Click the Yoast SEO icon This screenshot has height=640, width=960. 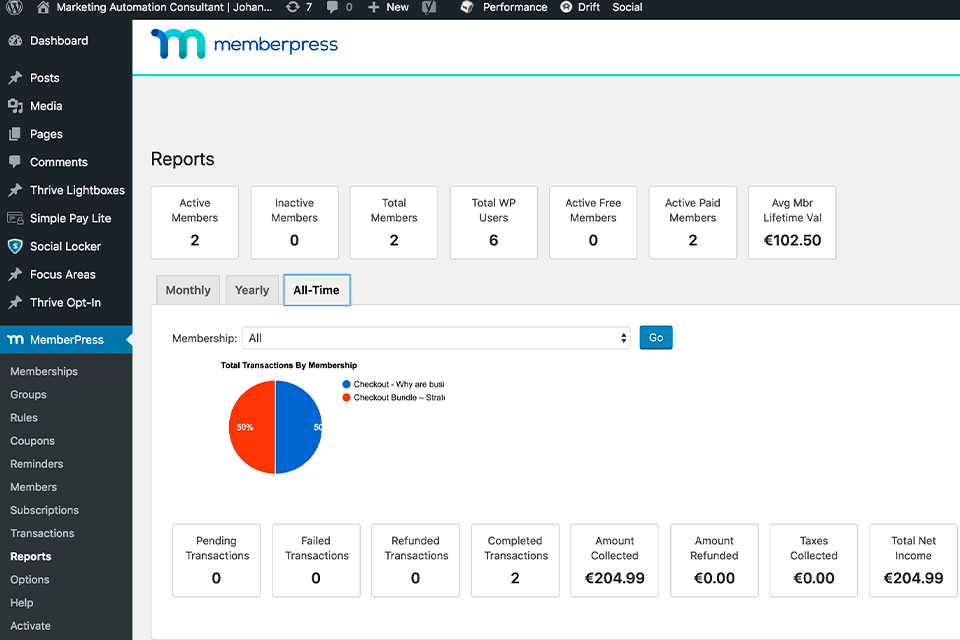[x=428, y=7]
